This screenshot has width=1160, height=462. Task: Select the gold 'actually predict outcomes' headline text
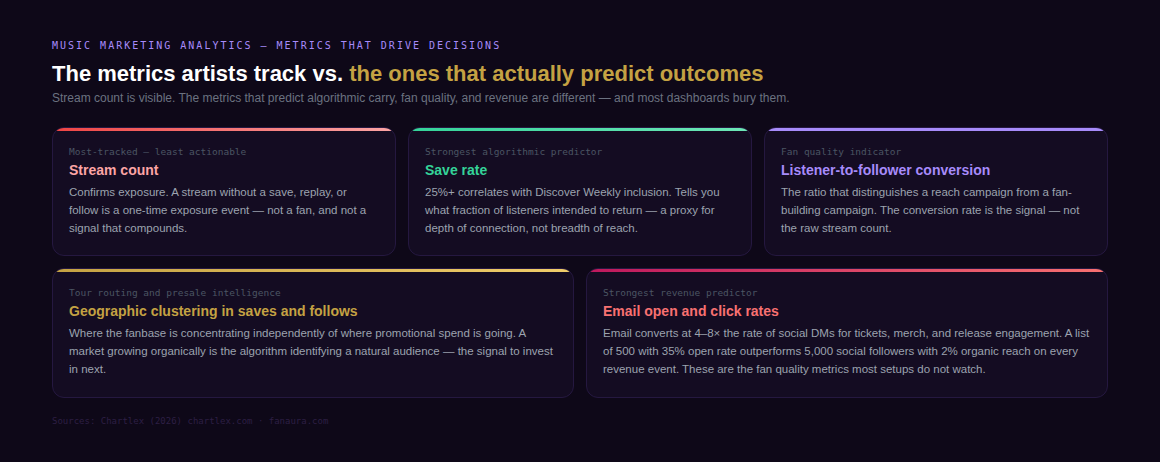coord(556,73)
